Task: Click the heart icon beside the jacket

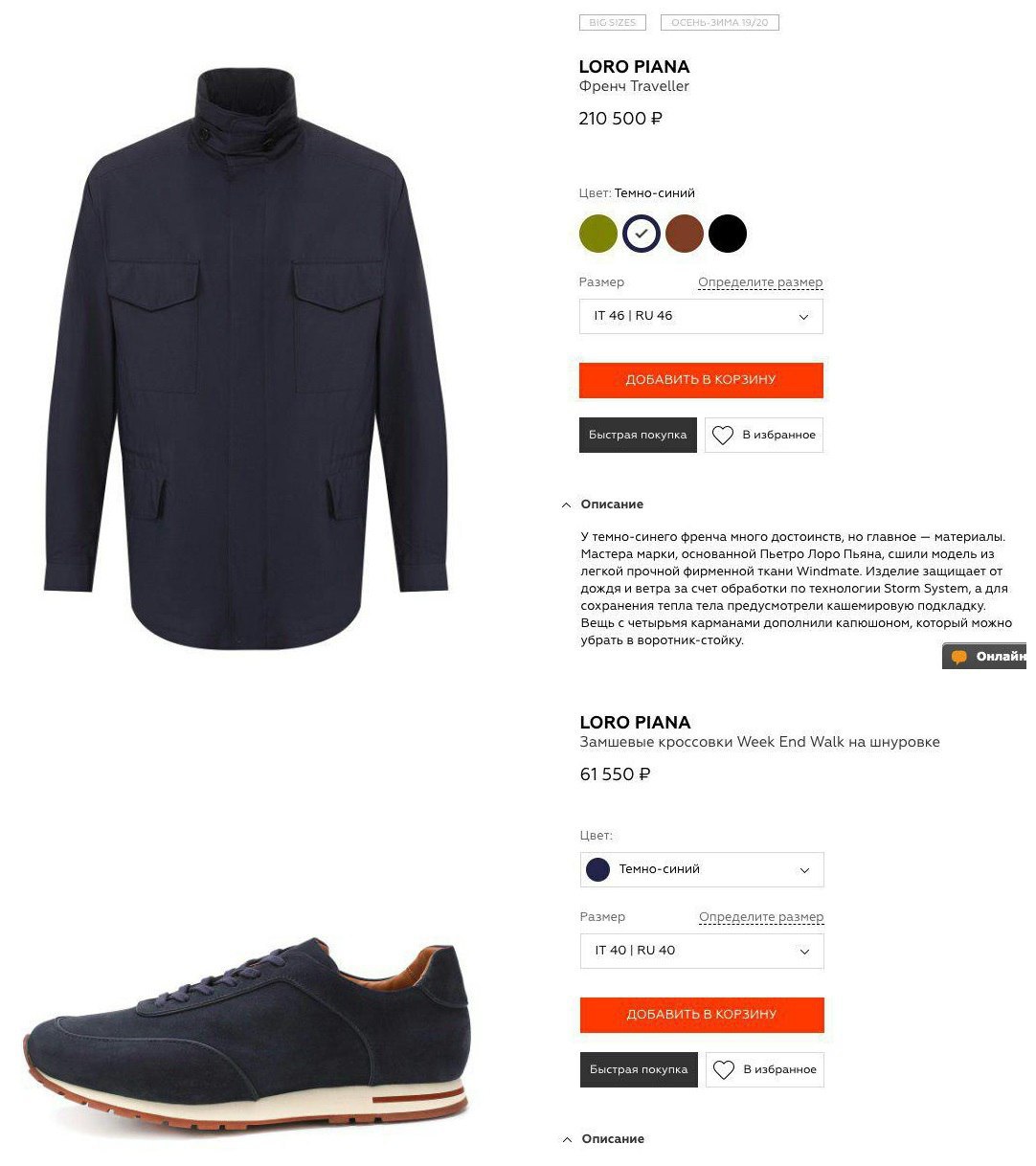Action: point(723,436)
